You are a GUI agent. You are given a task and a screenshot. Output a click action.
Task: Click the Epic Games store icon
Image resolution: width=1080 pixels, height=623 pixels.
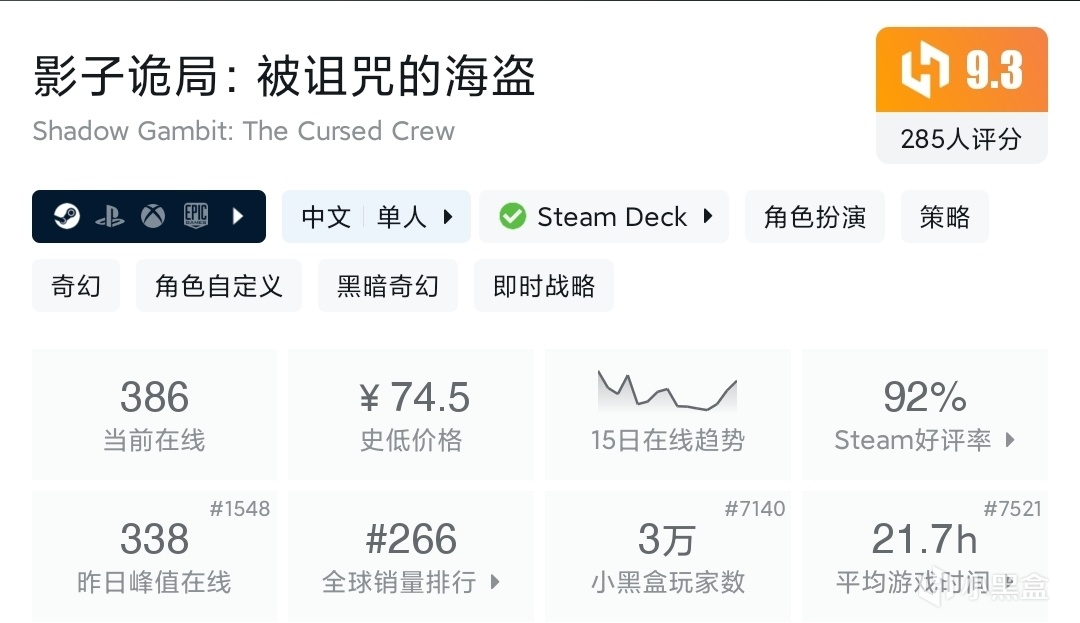click(196, 217)
